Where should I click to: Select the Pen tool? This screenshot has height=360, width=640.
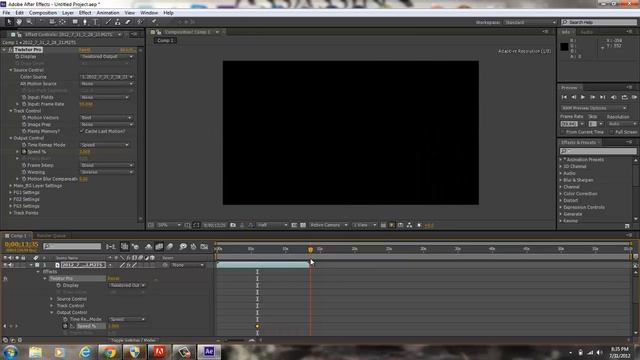click(85, 22)
